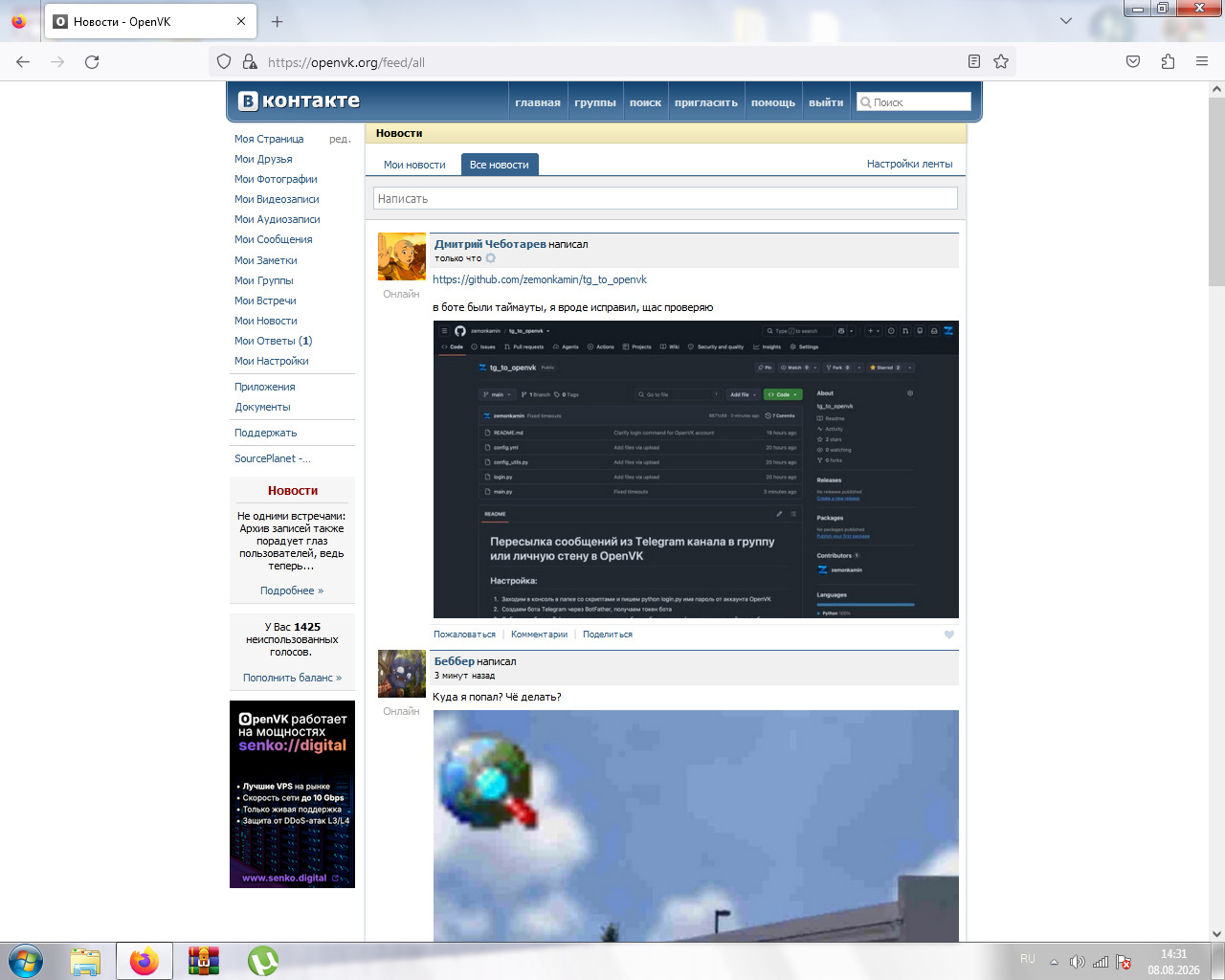Click Подробнее » in the news box
This screenshot has height=980, width=1225.
click(x=292, y=590)
